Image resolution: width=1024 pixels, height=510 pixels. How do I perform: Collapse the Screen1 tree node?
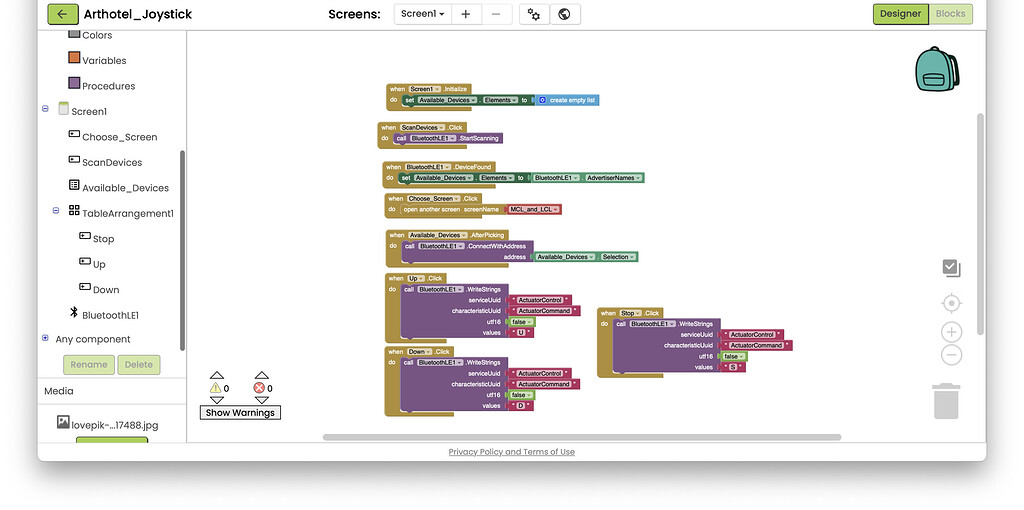[x=45, y=109]
